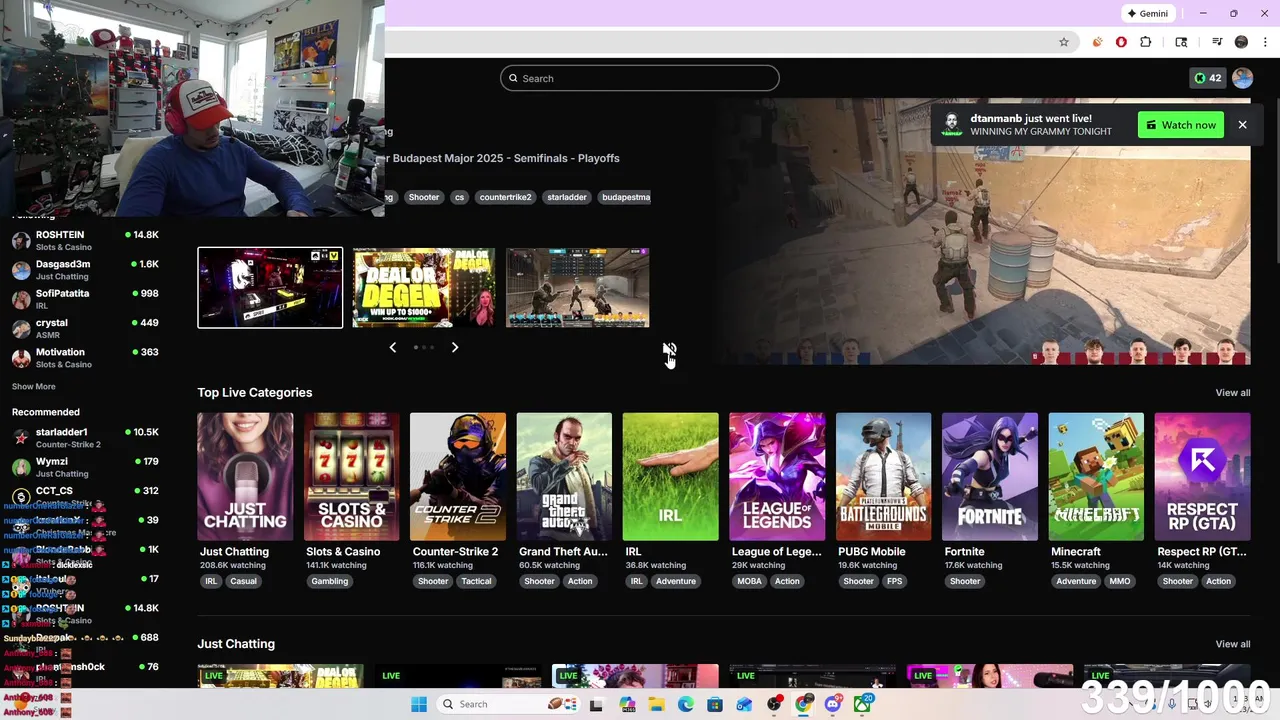Open Dasgasd3m channel in sidebar
The image size is (1280, 720).
(x=85, y=270)
